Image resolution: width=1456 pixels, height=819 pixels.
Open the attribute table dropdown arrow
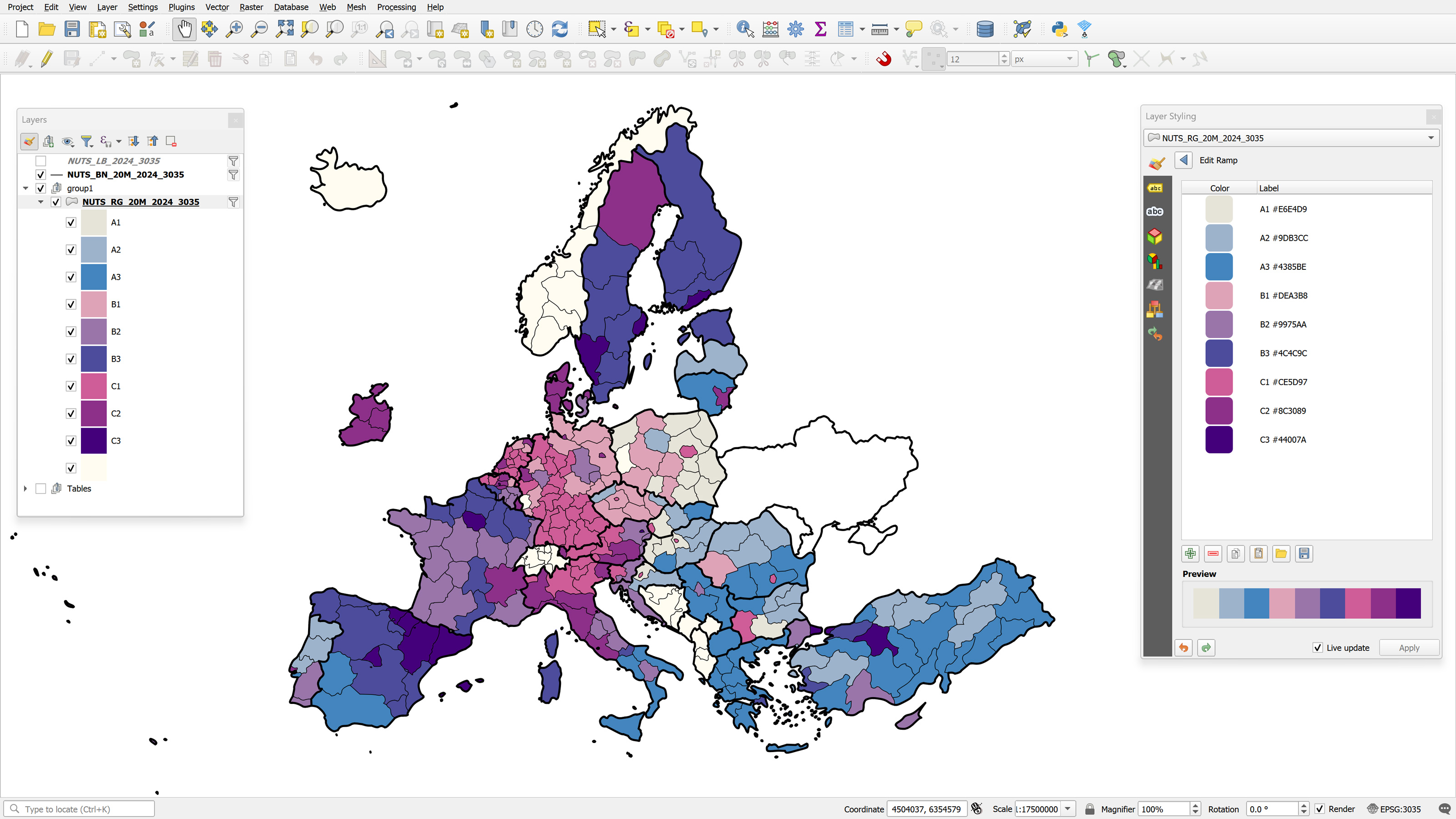862,29
